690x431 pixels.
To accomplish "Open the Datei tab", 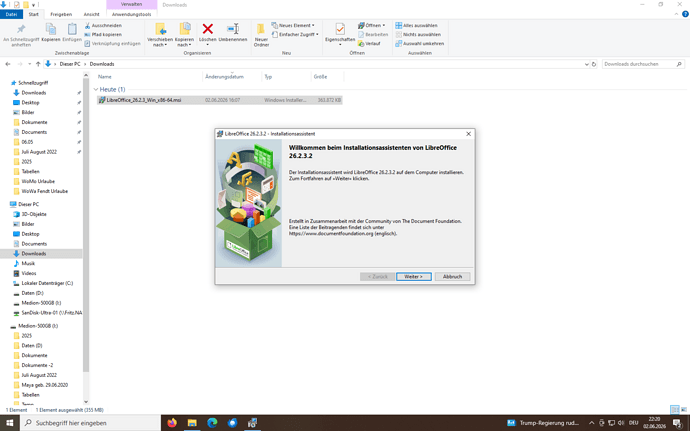I will pos(11,15).
